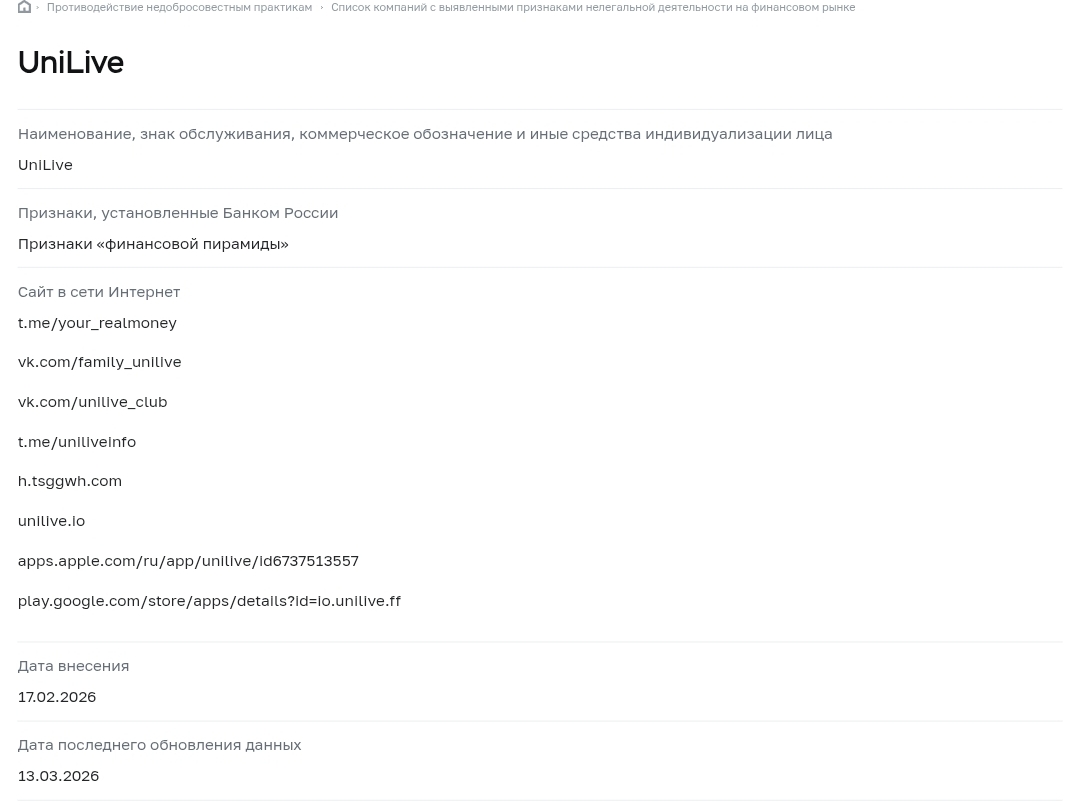
Task: Select the vk.com/unilive_club site entry
Action: [x=92, y=402]
